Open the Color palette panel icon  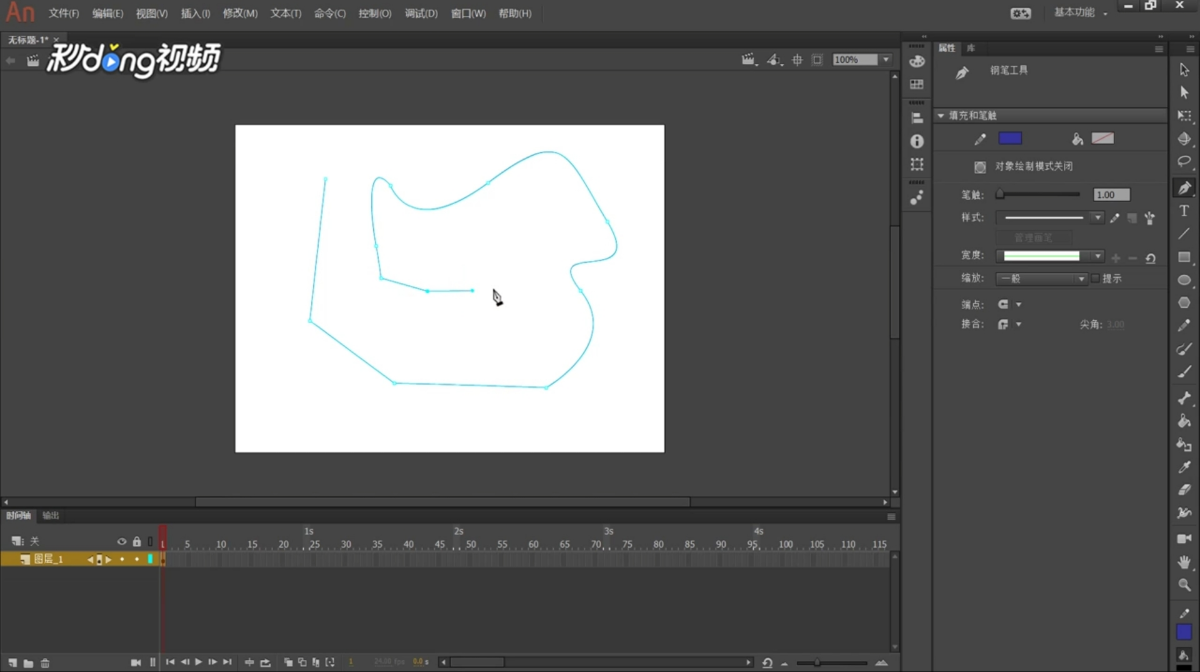click(x=917, y=61)
